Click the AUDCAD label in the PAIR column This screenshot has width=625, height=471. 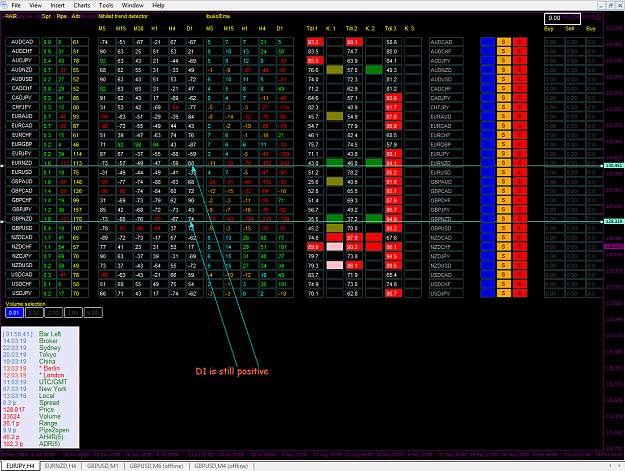22,42
